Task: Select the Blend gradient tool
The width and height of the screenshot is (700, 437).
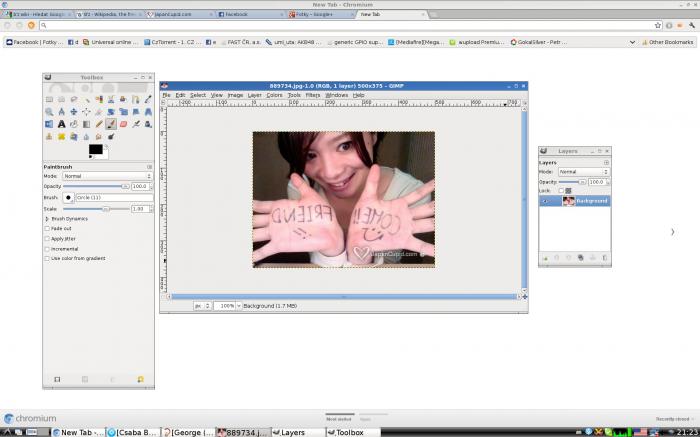Action: coord(87,124)
